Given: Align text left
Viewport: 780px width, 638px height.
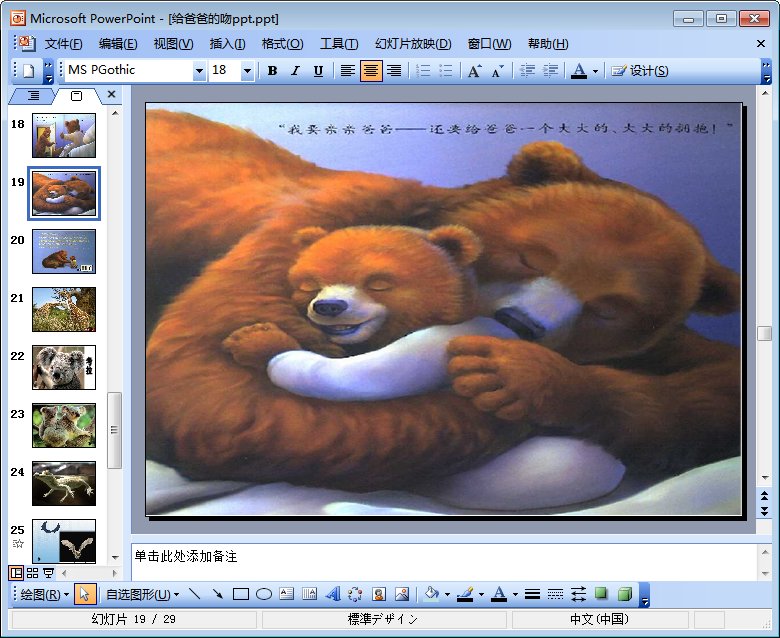Looking at the screenshot, I should point(348,71).
